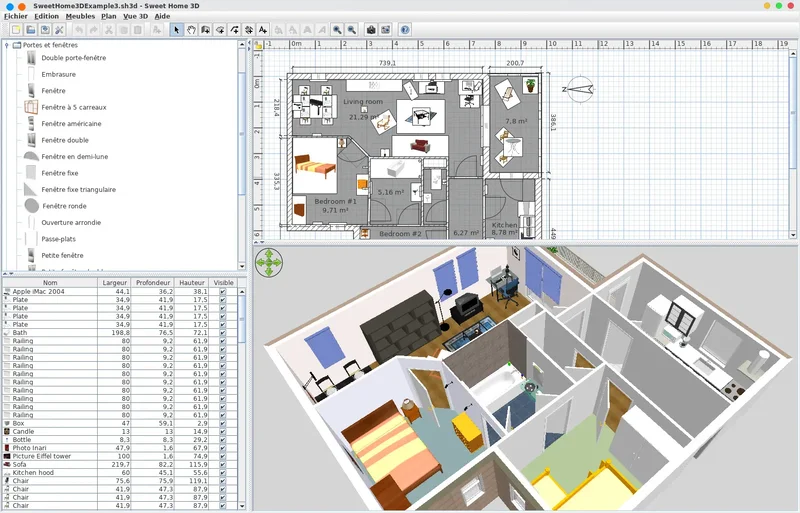800x513 pixels.
Task: Click the Paste clipboard icon
Action: coord(137,30)
